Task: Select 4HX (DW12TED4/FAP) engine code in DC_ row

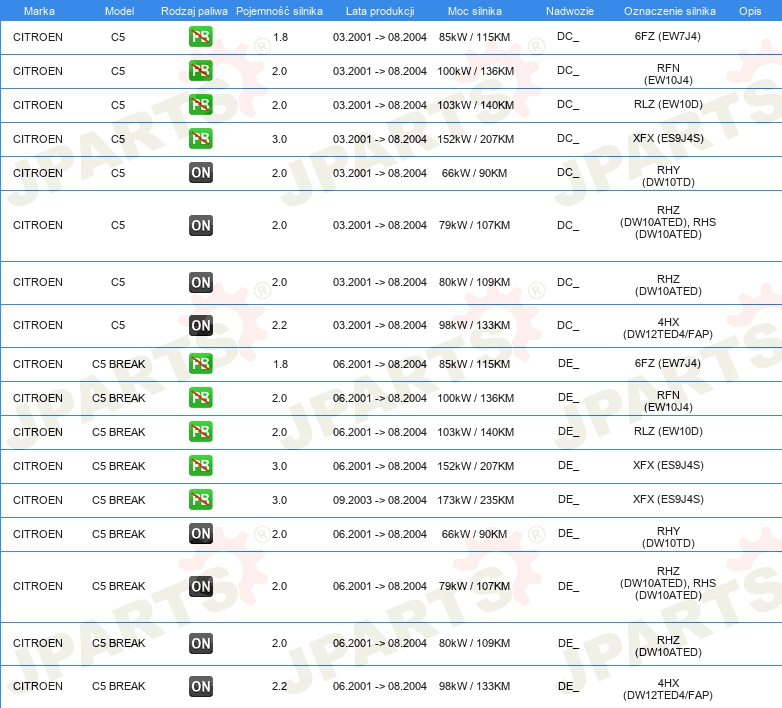Action: (668, 328)
